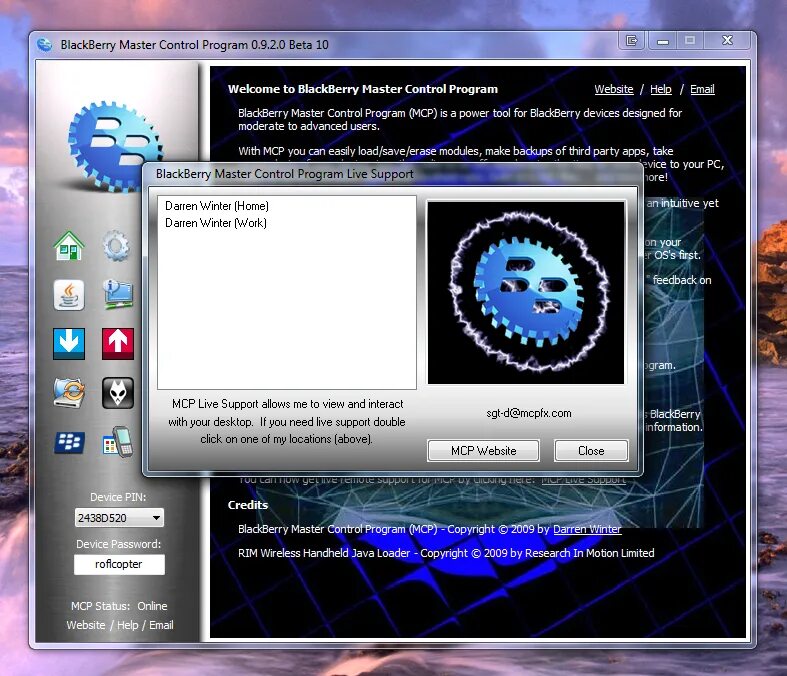Viewport: 787px width, 676px height.
Task: Open Help link in sidebar footer
Action: coord(127,625)
